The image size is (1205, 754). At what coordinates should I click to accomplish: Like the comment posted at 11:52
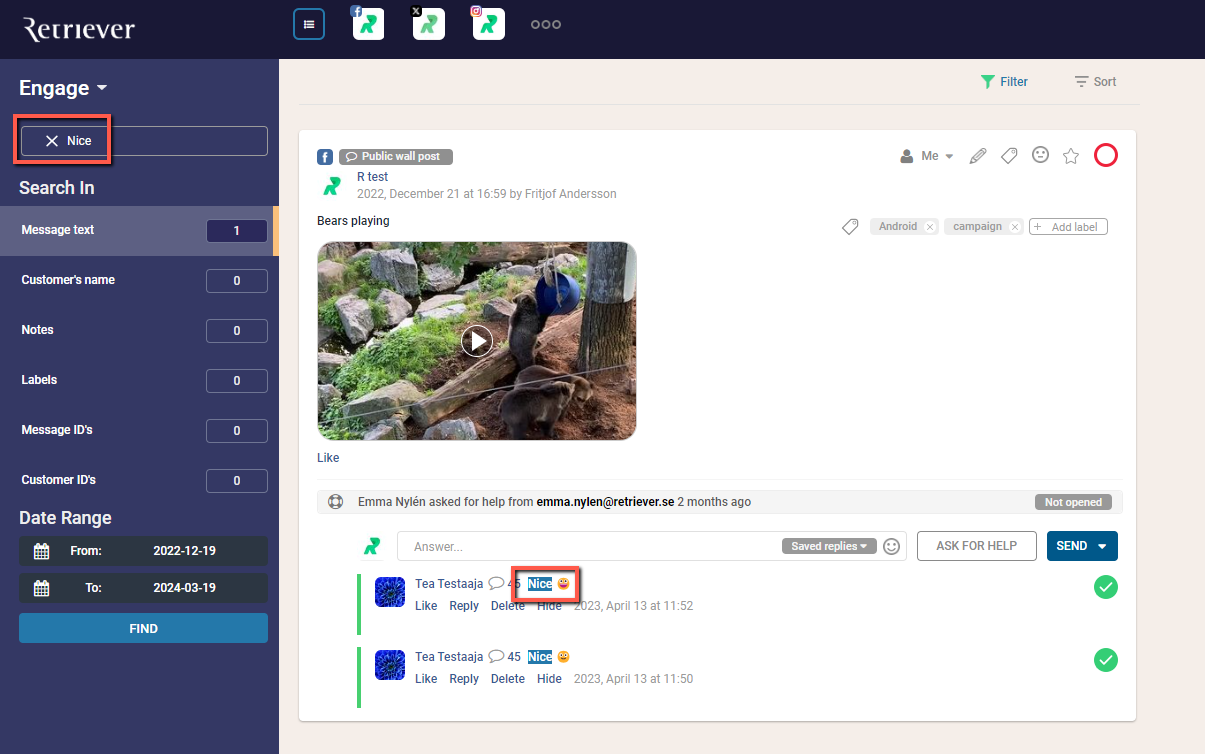click(426, 606)
